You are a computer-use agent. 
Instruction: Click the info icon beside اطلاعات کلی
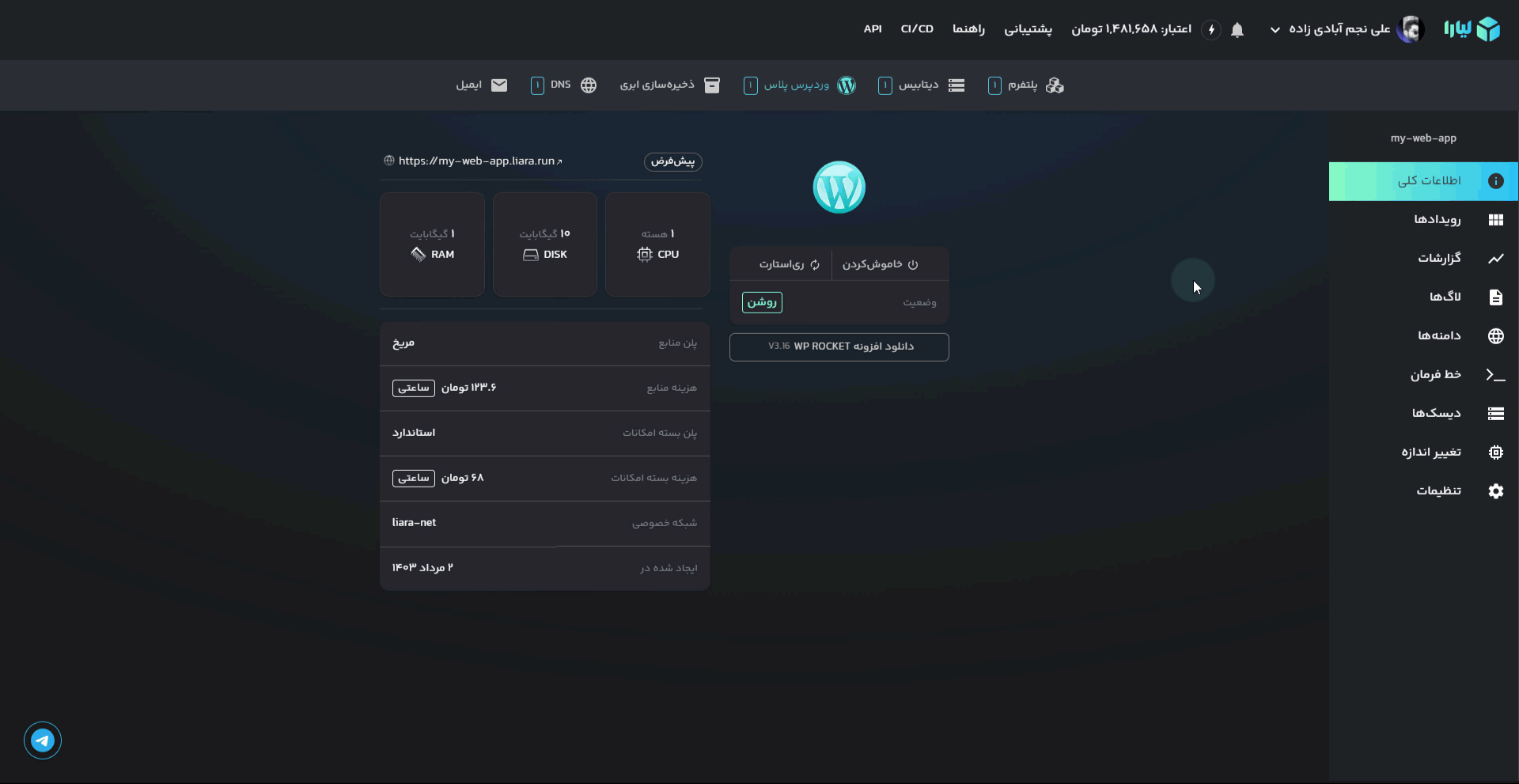pos(1495,181)
